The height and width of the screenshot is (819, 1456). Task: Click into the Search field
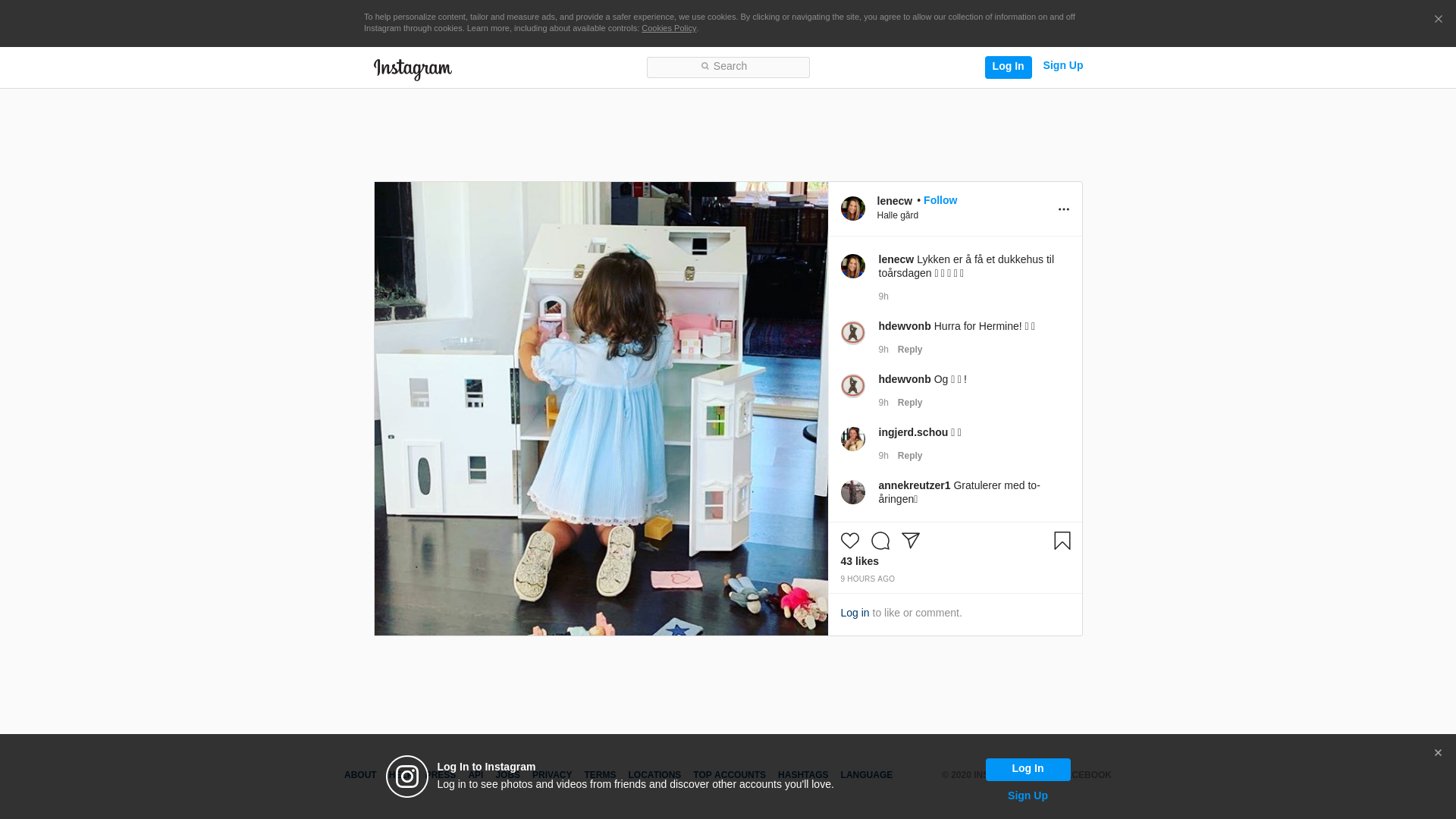(x=728, y=67)
